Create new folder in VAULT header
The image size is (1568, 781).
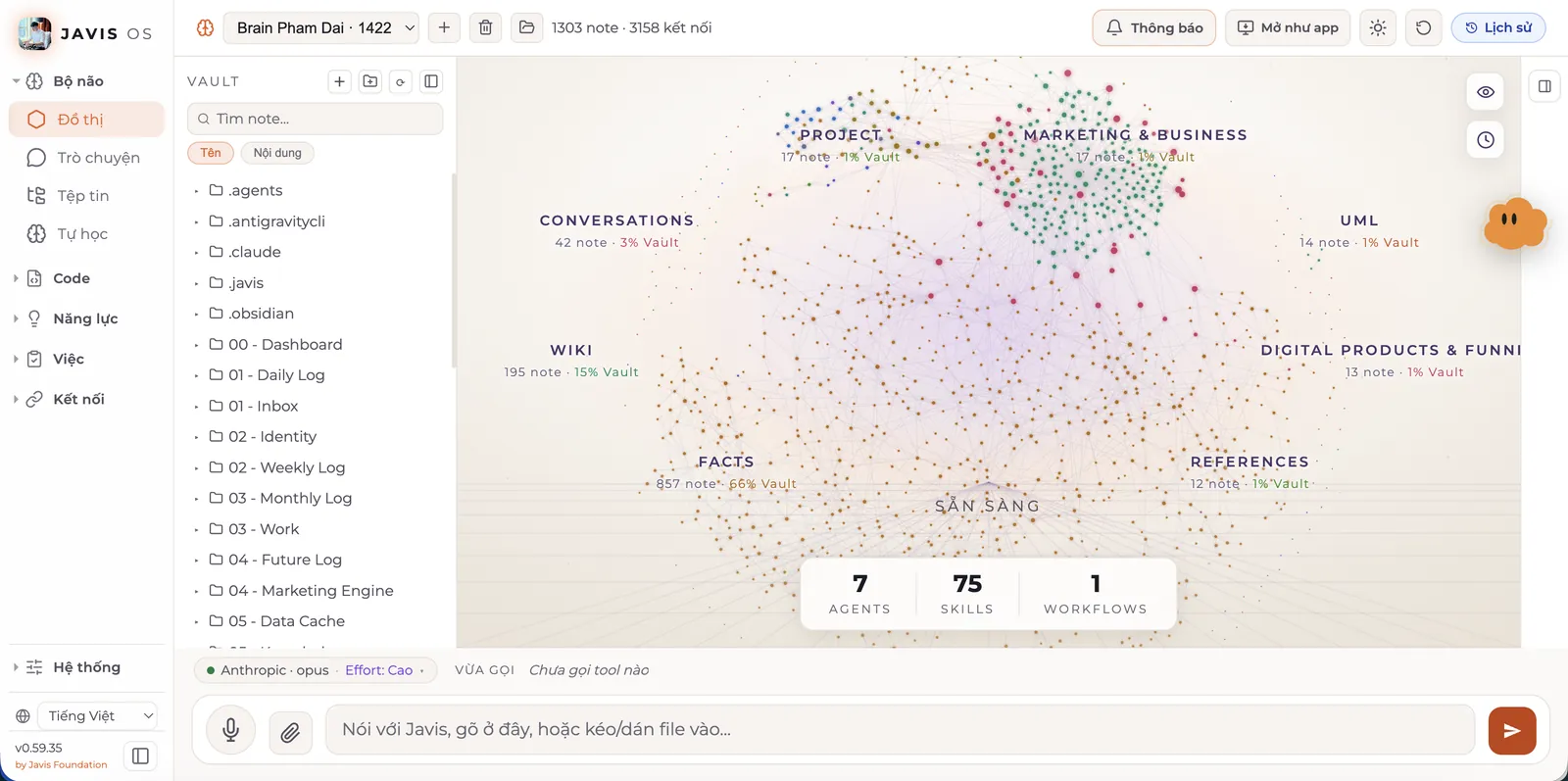pos(369,81)
